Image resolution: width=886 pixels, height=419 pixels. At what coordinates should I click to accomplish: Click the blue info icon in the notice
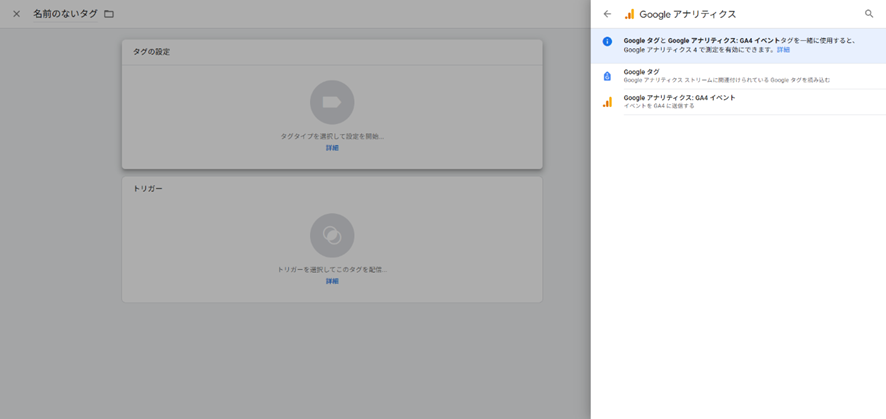point(607,41)
